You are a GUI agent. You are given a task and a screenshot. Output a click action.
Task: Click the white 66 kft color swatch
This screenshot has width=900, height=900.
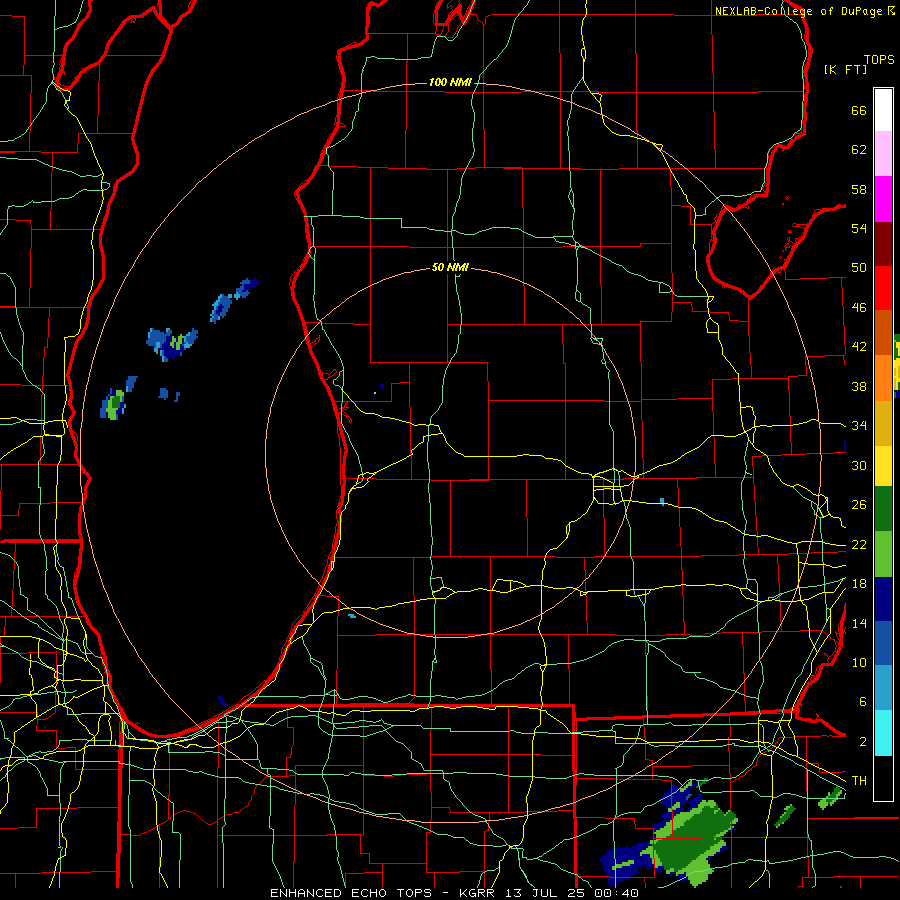(x=883, y=110)
